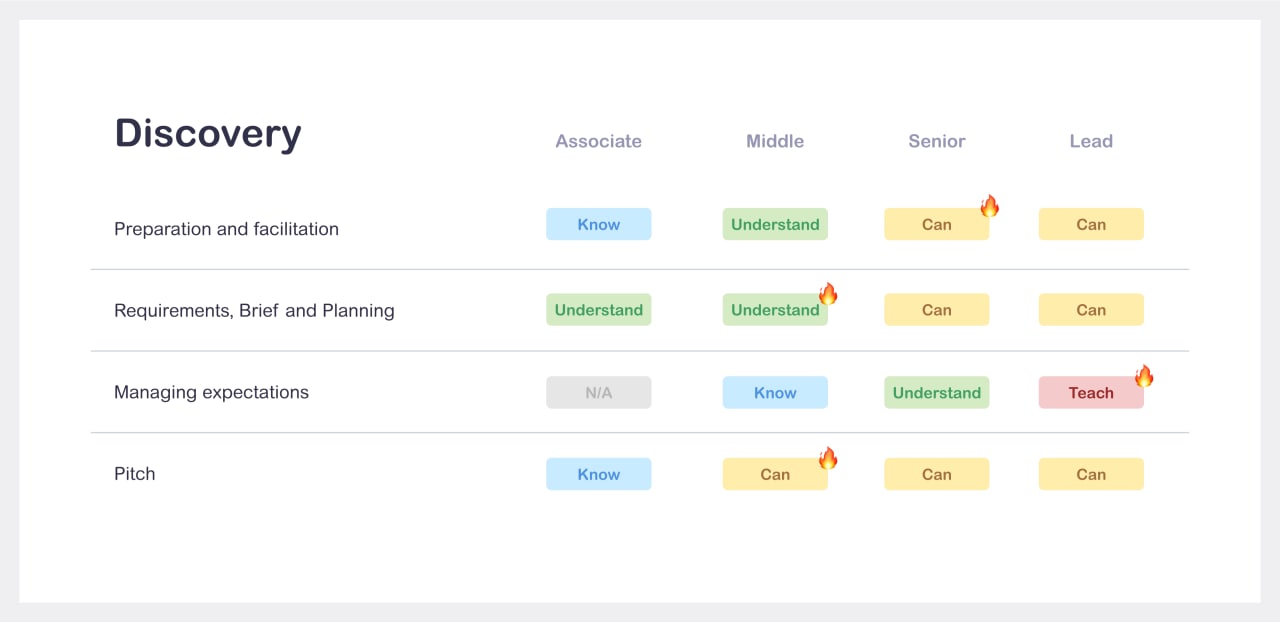This screenshot has height=622, width=1280.
Task: Select the Associate column header
Action: pyautogui.click(x=598, y=141)
